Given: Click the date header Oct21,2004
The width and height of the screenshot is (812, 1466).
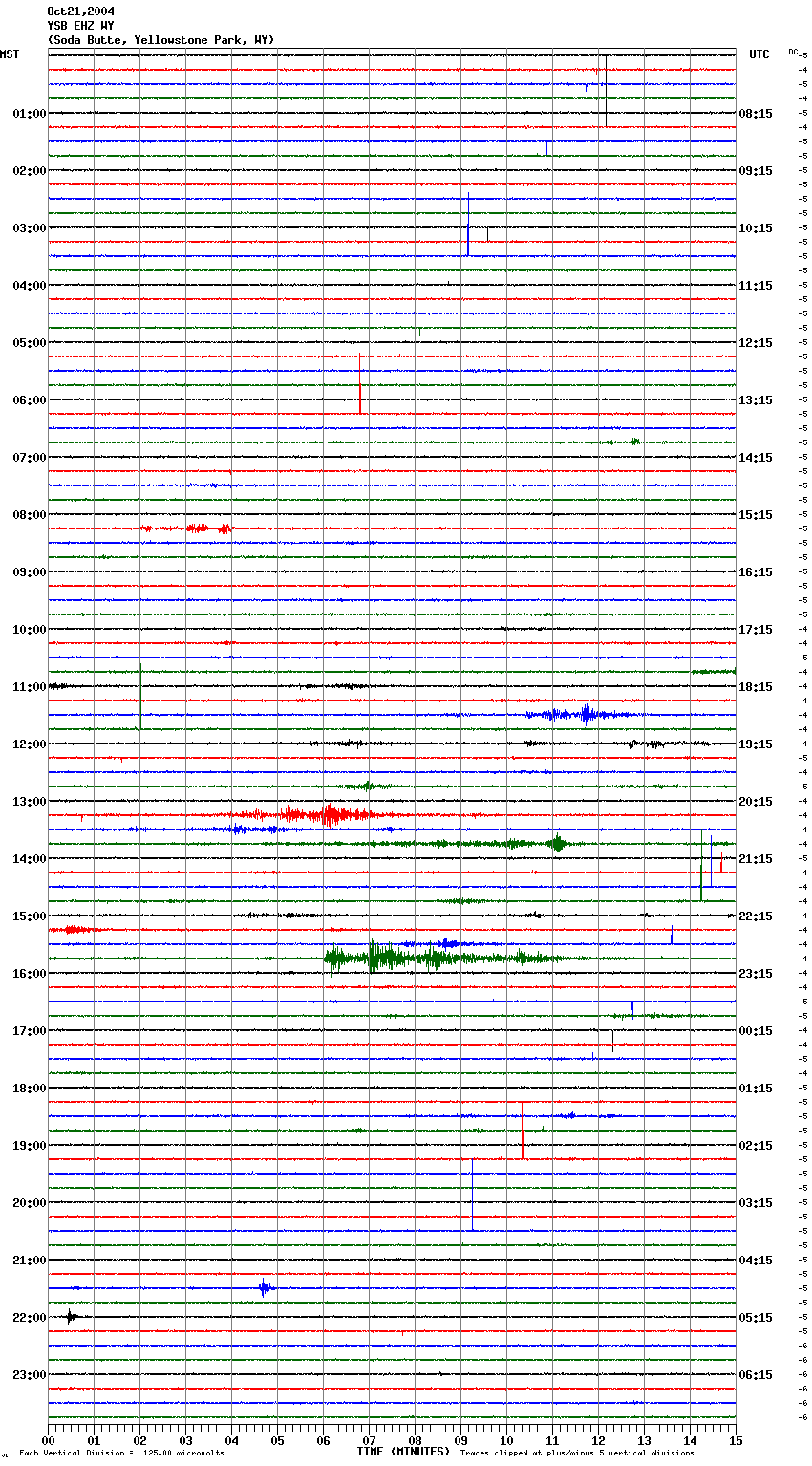Looking at the screenshot, I should tap(81, 11).
